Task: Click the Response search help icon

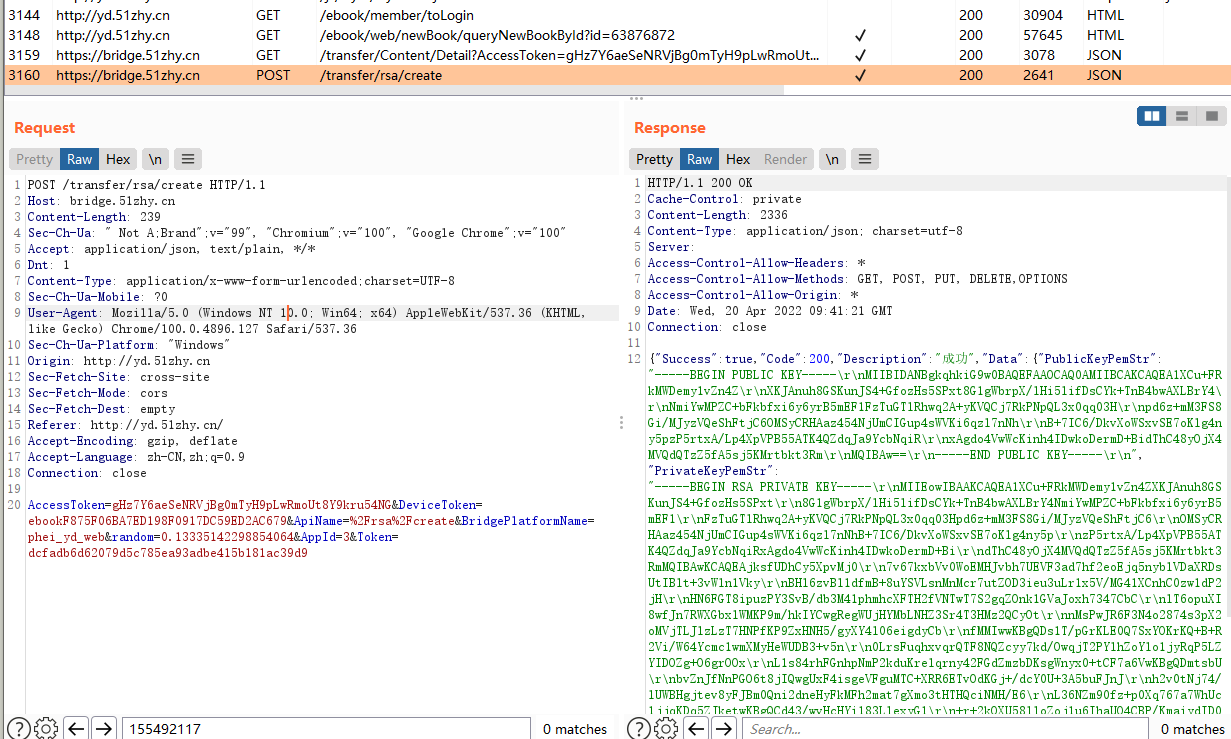Action: click(x=639, y=728)
